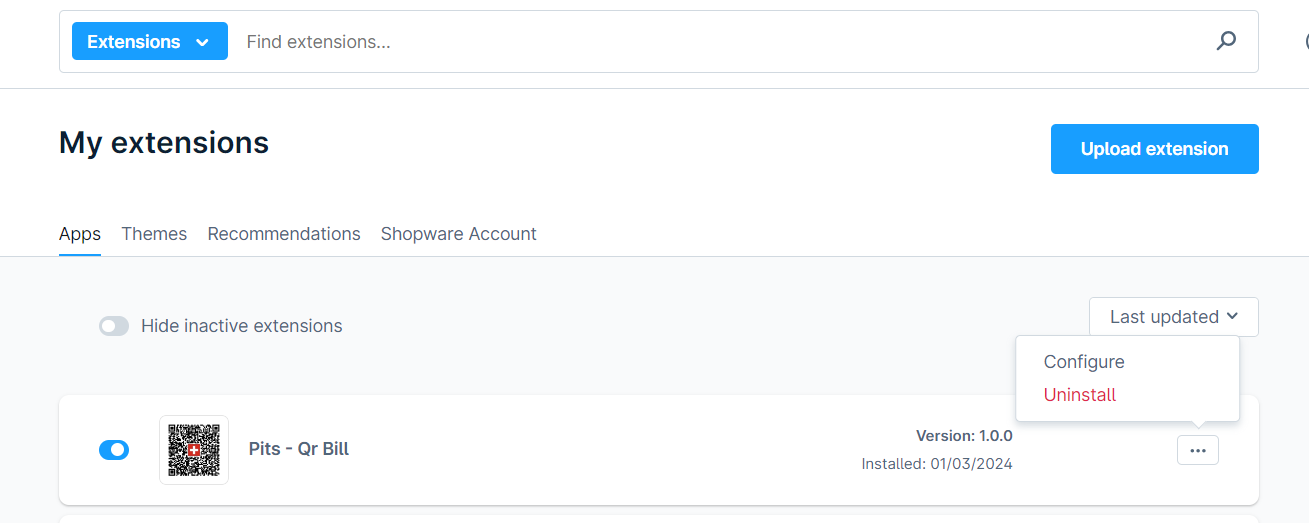Click the three-dots menu for Pits - Qr Bill
This screenshot has width=1309, height=523.
[1198, 451]
